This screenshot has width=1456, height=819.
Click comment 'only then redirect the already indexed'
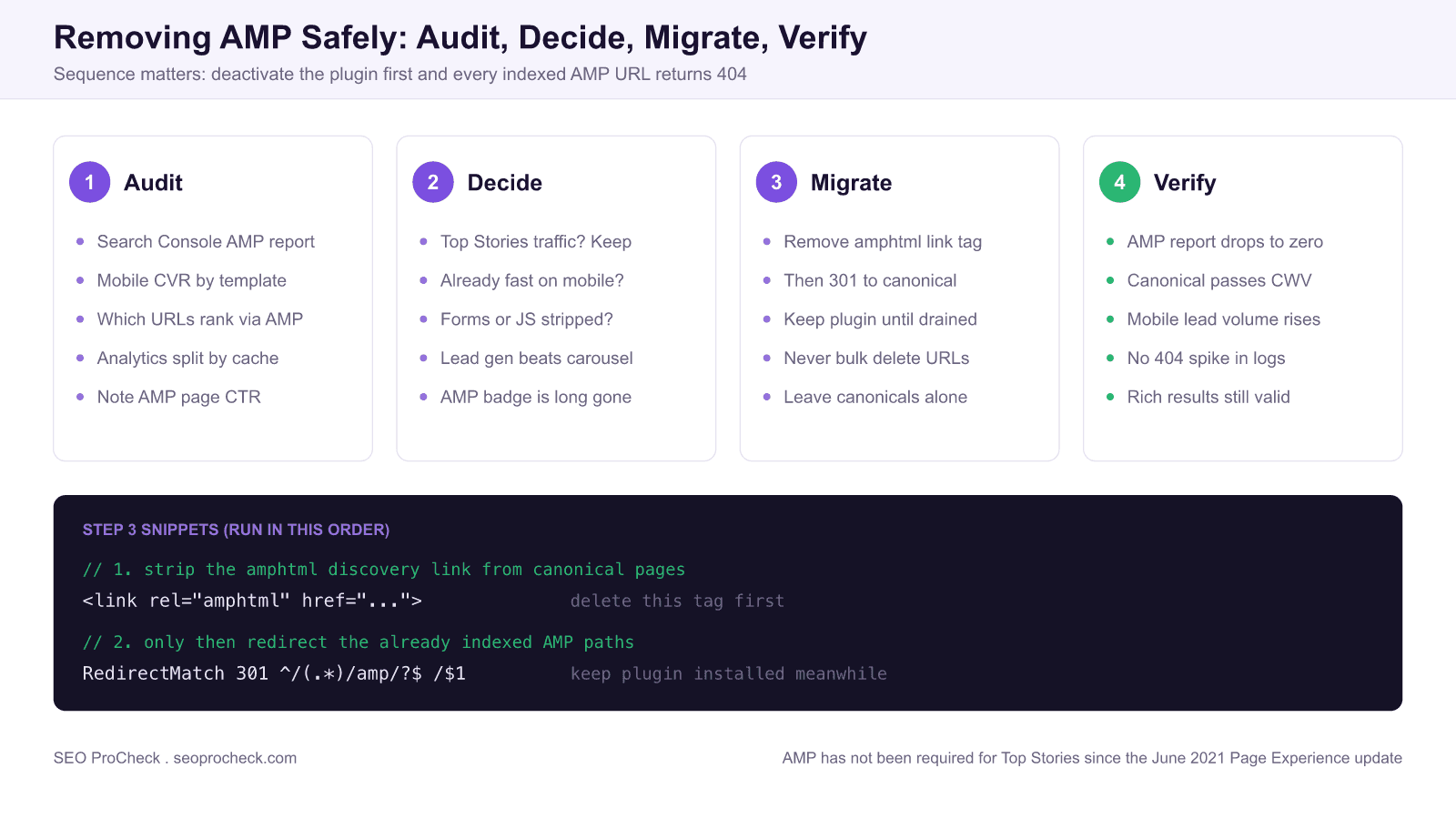pyautogui.click(x=358, y=642)
